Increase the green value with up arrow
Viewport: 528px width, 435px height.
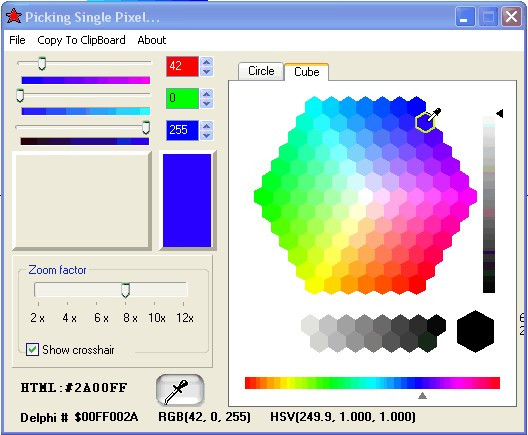tap(207, 94)
